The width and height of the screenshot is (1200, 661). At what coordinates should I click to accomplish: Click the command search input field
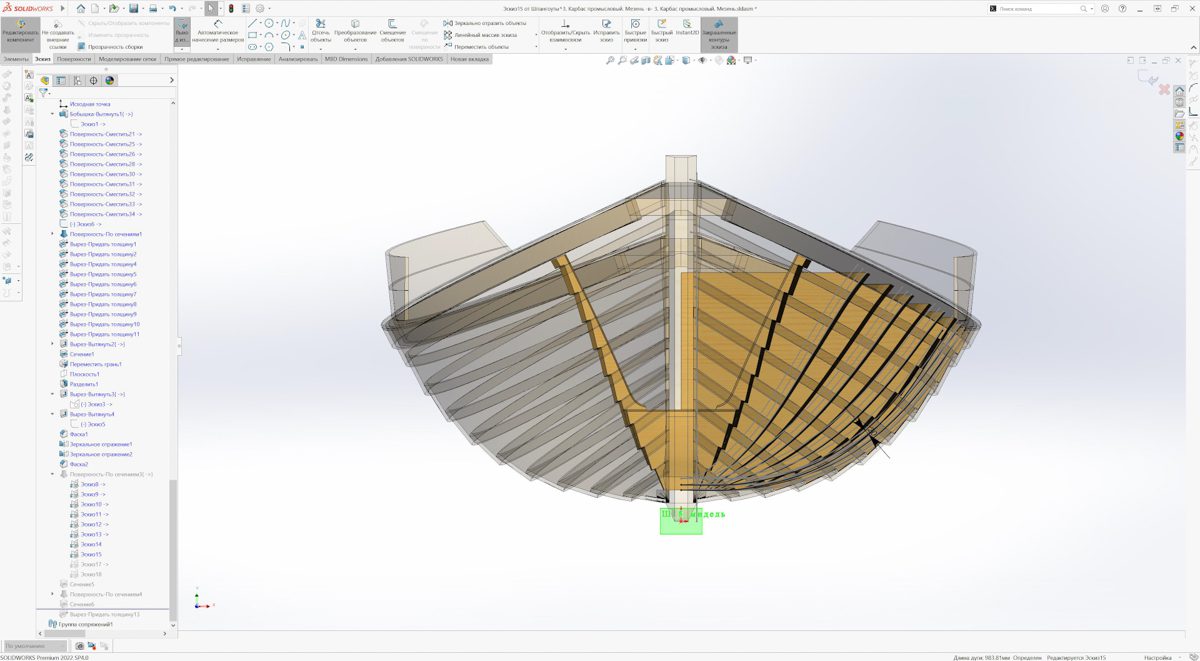[1037, 8]
